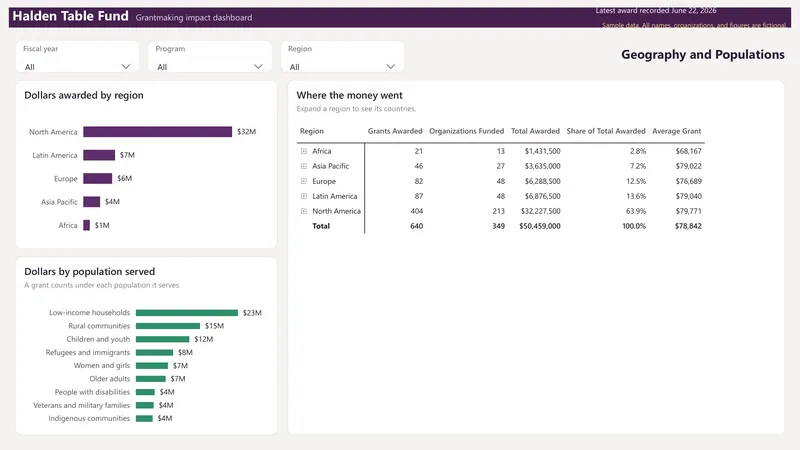The image size is (800, 450).
Task: Select the Asia Pacific $4M bar
Action: coord(91,202)
